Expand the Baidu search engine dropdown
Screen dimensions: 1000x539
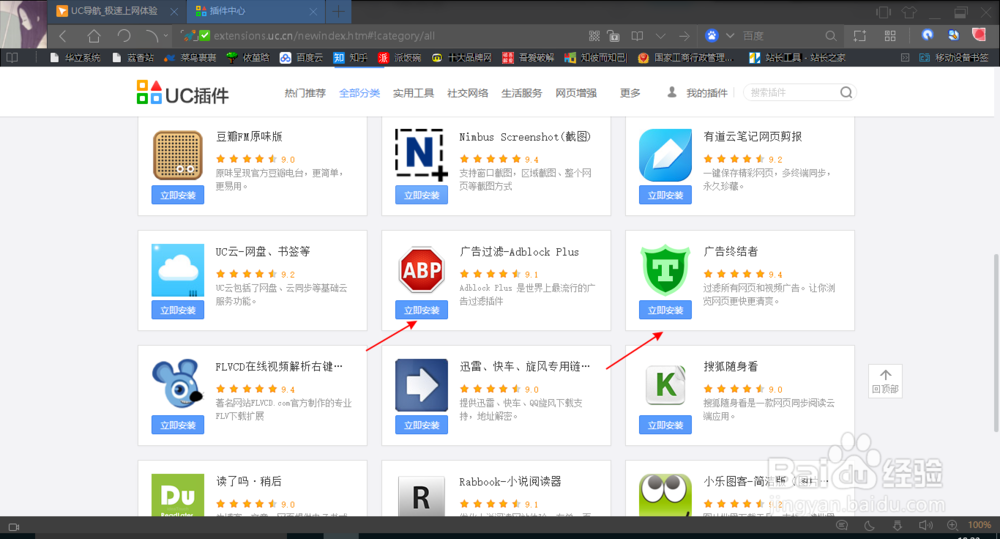pyautogui.click(x=730, y=36)
